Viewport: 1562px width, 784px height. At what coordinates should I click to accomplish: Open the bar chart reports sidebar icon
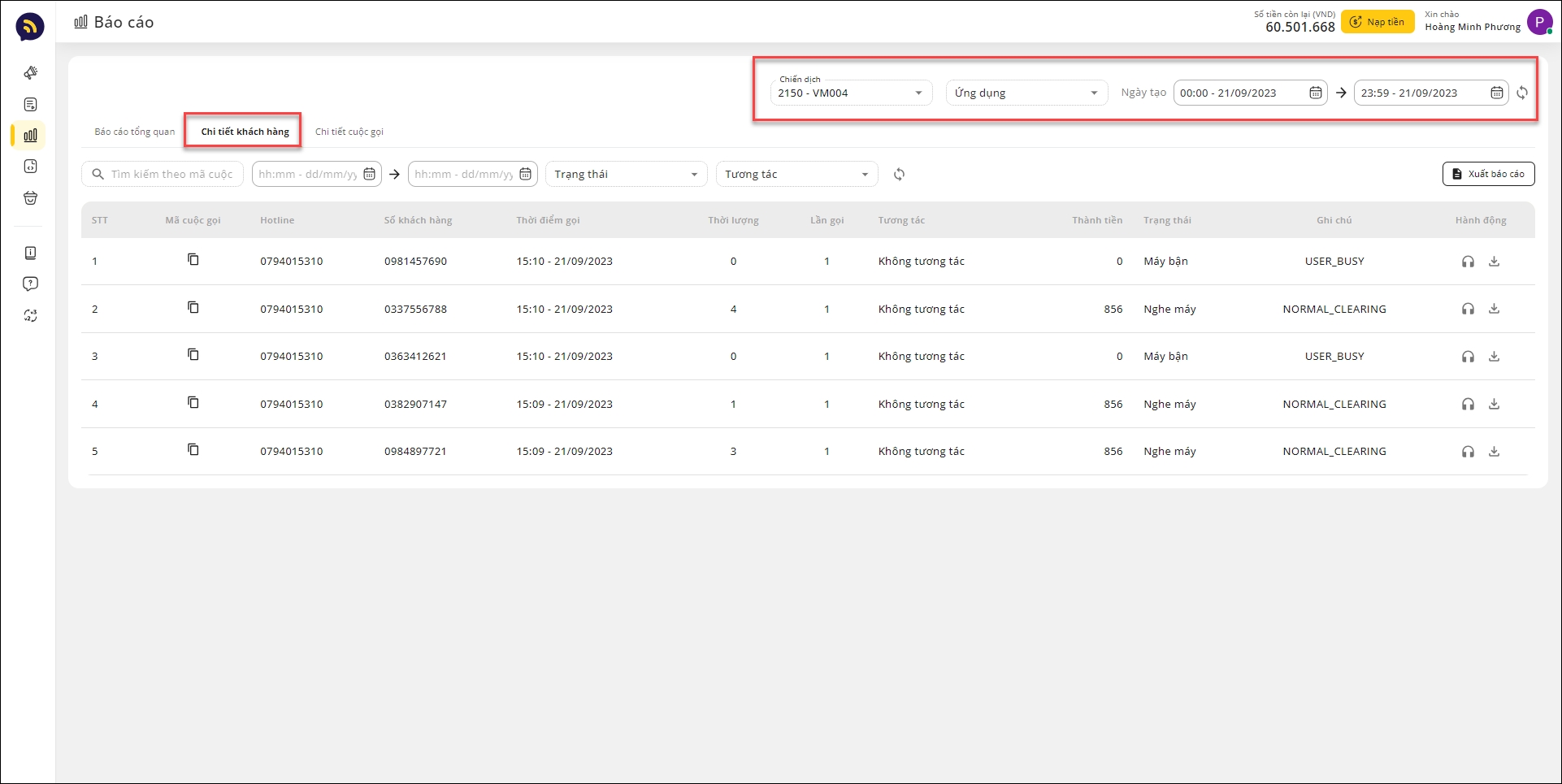tap(30, 136)
